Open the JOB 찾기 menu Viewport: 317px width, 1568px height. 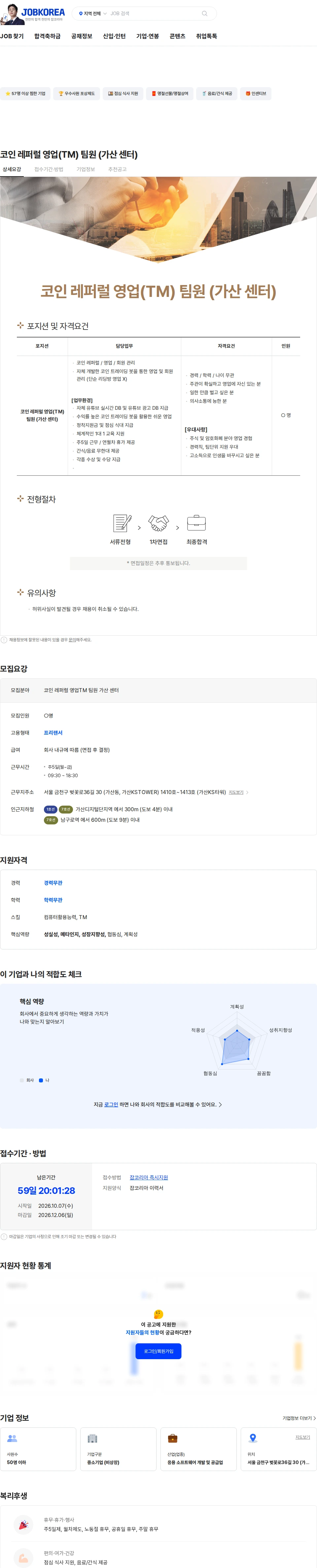(12, 37)
